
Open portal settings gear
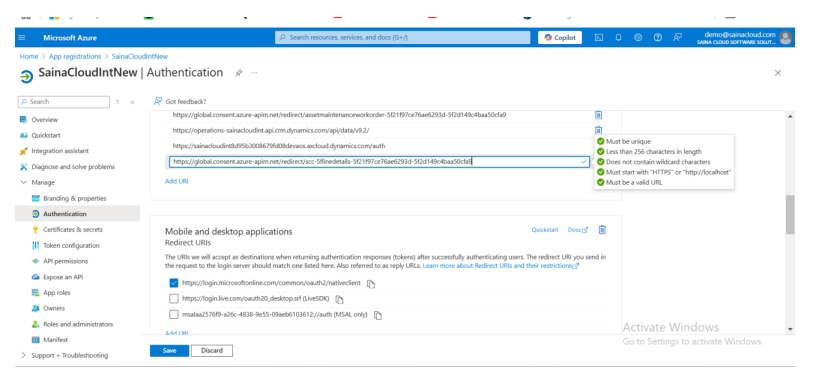638,37
